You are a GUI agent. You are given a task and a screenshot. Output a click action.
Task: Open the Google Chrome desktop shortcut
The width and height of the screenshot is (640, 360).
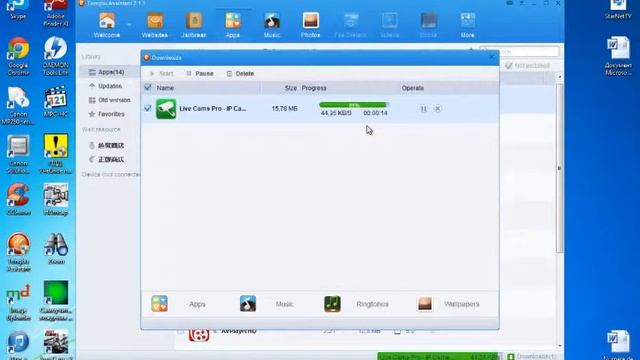coord(18,56)
